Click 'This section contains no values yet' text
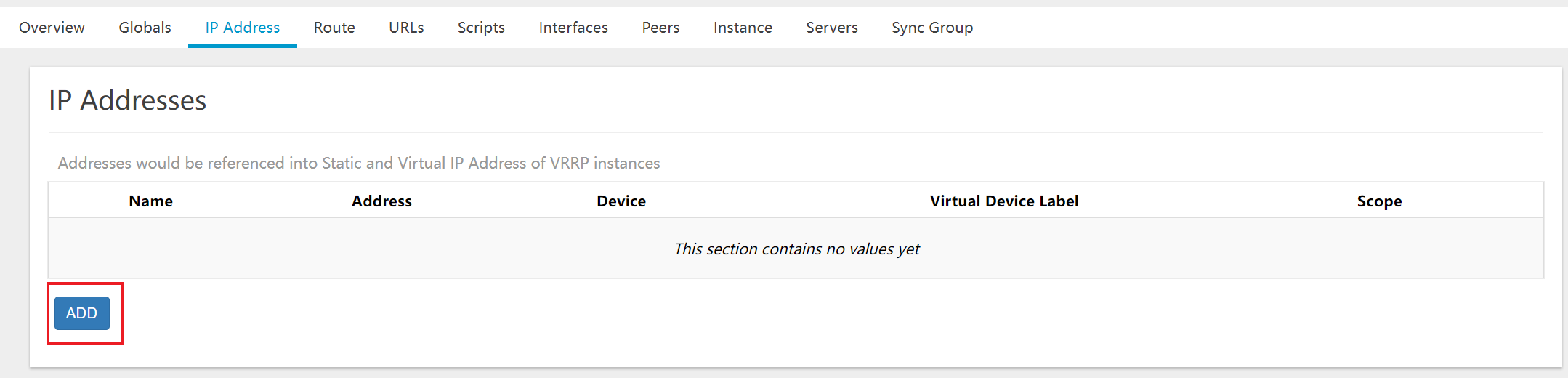 796,249
